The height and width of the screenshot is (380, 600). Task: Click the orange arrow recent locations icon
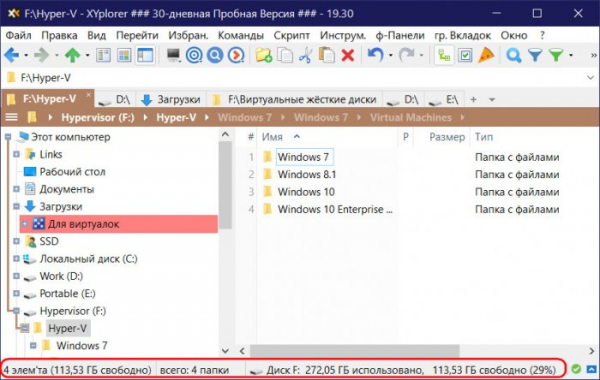(236, 55)
